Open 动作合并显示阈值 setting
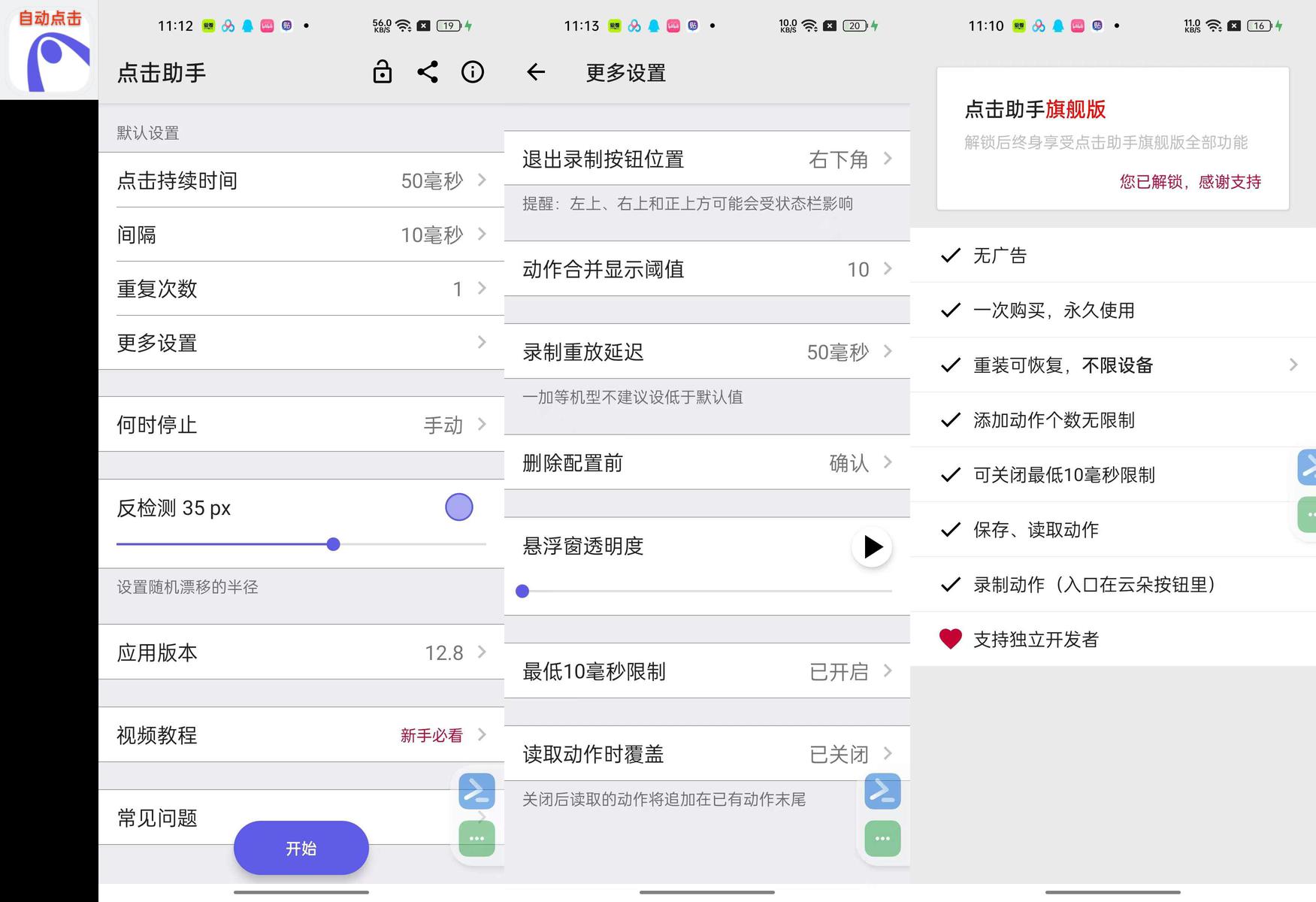This screenshot has width=1316, height=902. tap(707, 269)
